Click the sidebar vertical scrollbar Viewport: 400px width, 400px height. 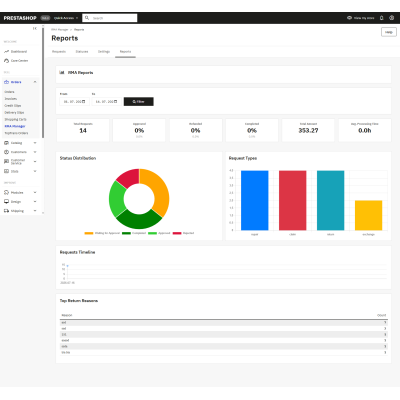(43, 83)
